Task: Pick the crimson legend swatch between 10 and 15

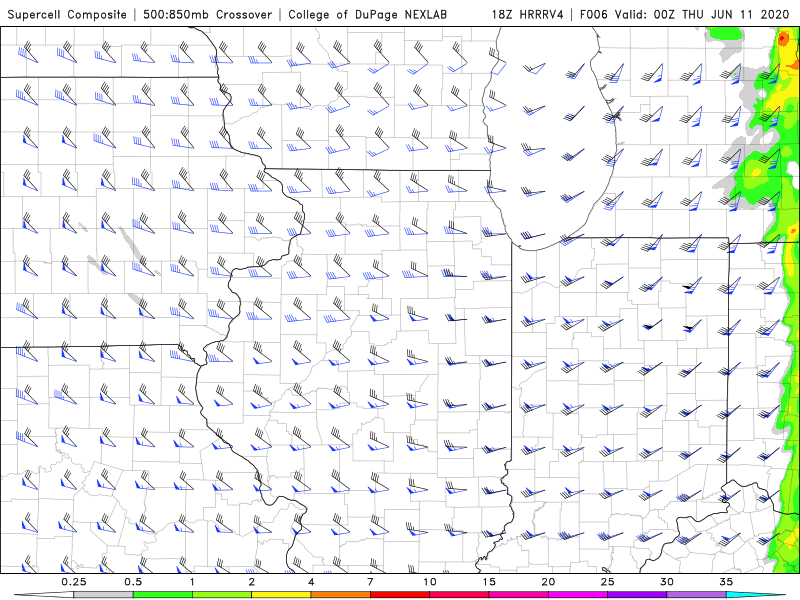Action: (459, 595)
